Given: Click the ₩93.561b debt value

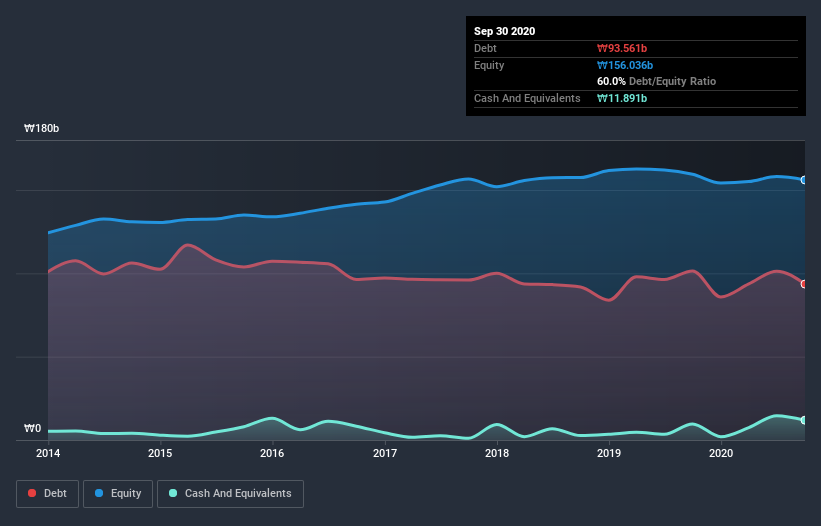Looking at the screenshot, I should pos(622,48).
